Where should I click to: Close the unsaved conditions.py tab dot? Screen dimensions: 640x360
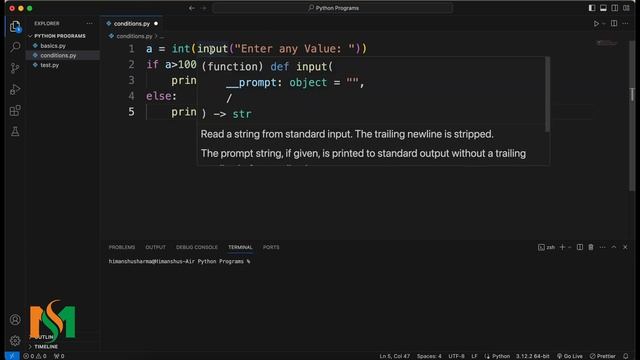tap(156, 24)
